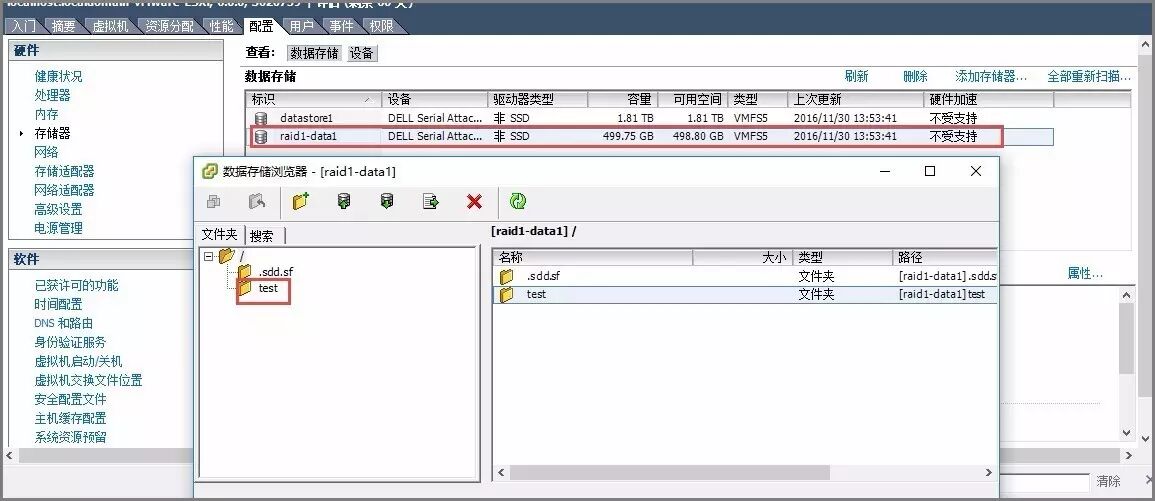Viewport: 1155px width, 501px height.
Task: Sort files by 名称 column header
Action: click(593, 257)
